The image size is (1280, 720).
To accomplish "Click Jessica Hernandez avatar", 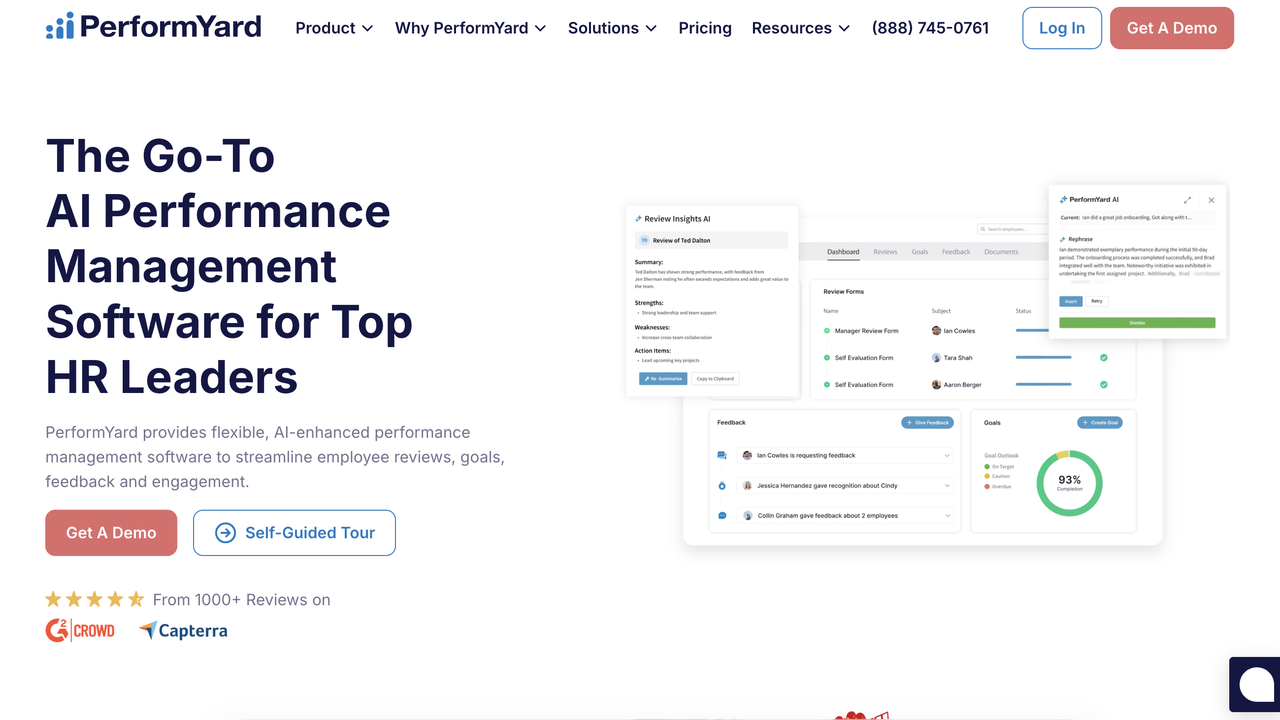I will 747,485.
